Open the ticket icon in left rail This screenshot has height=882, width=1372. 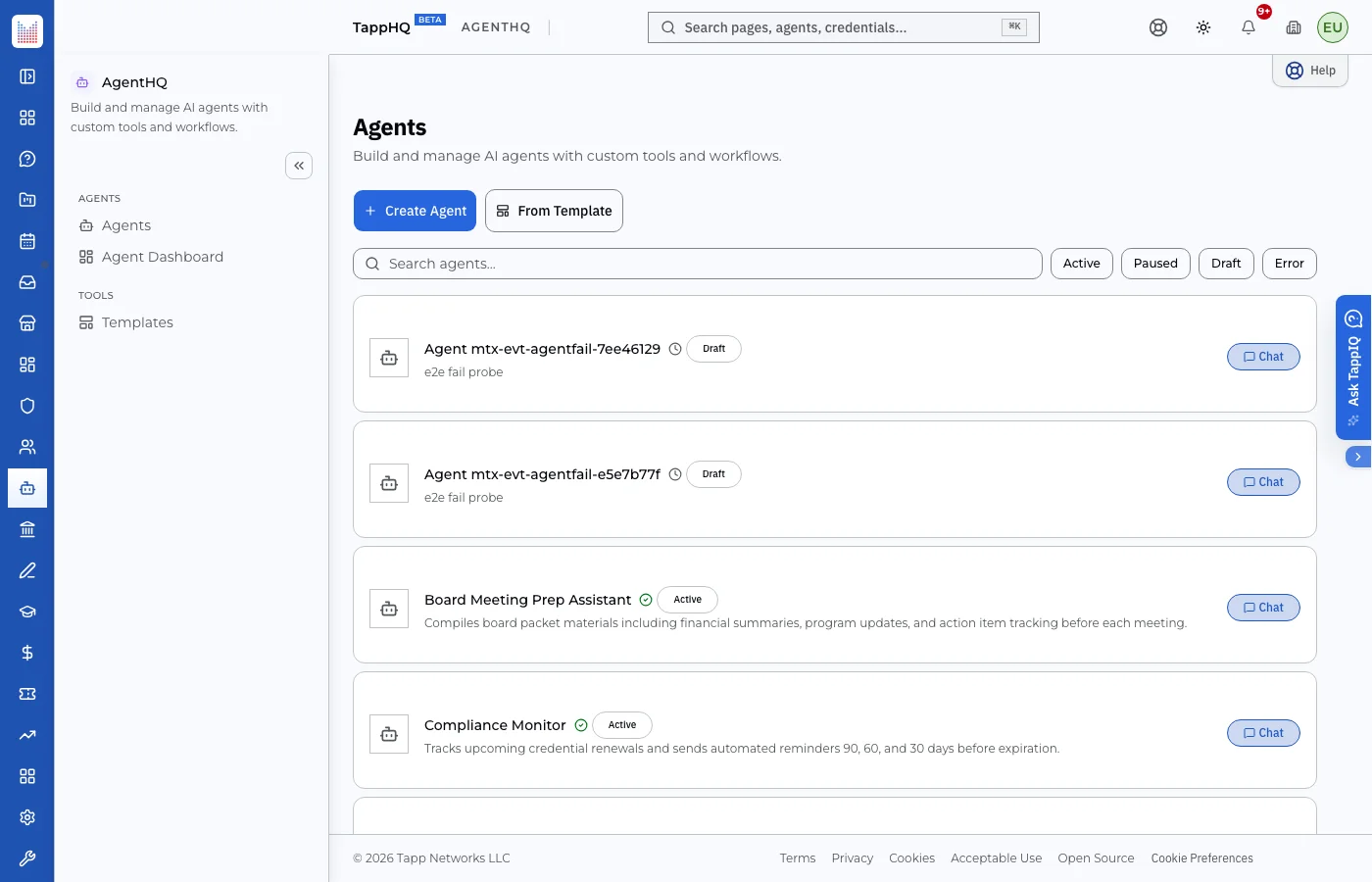(27, 694)
